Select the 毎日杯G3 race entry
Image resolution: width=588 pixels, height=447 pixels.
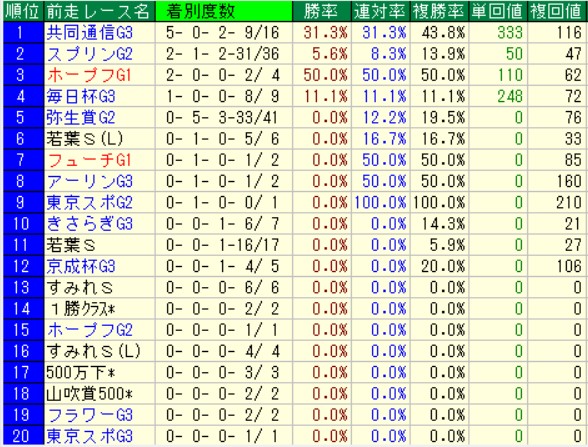tap(81, 97)
